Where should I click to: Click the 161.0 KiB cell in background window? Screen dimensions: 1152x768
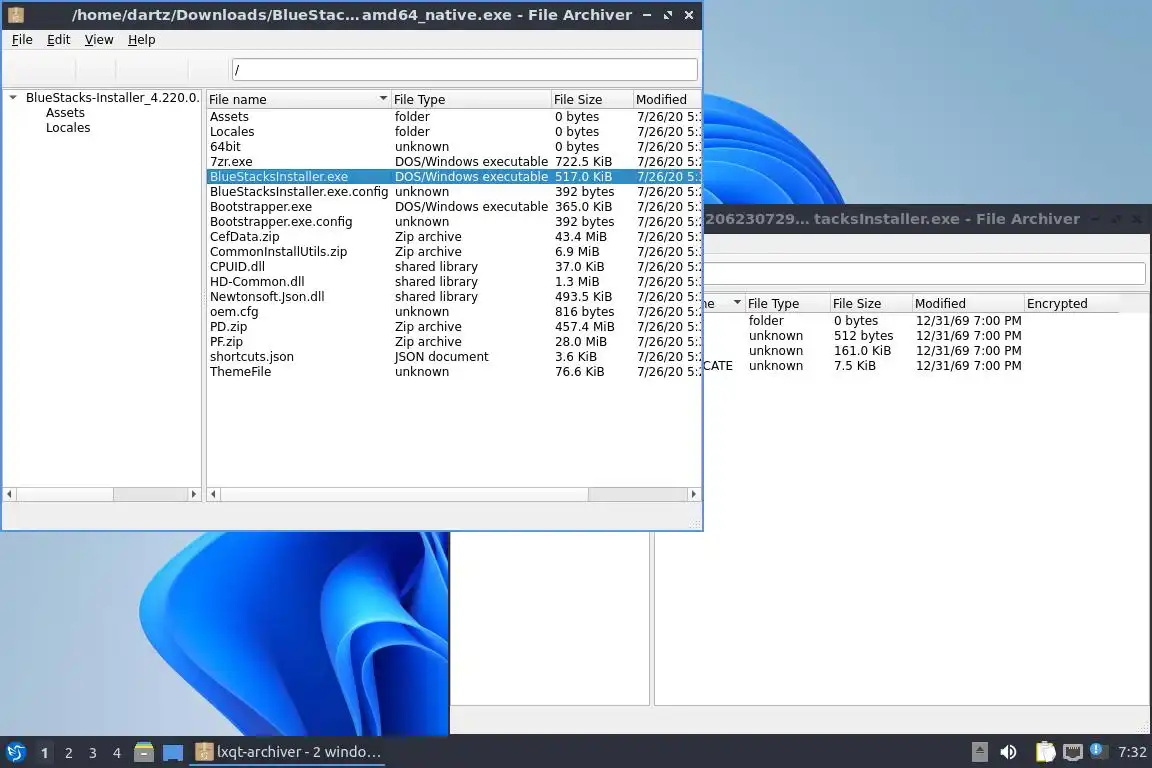pos(862,351)
